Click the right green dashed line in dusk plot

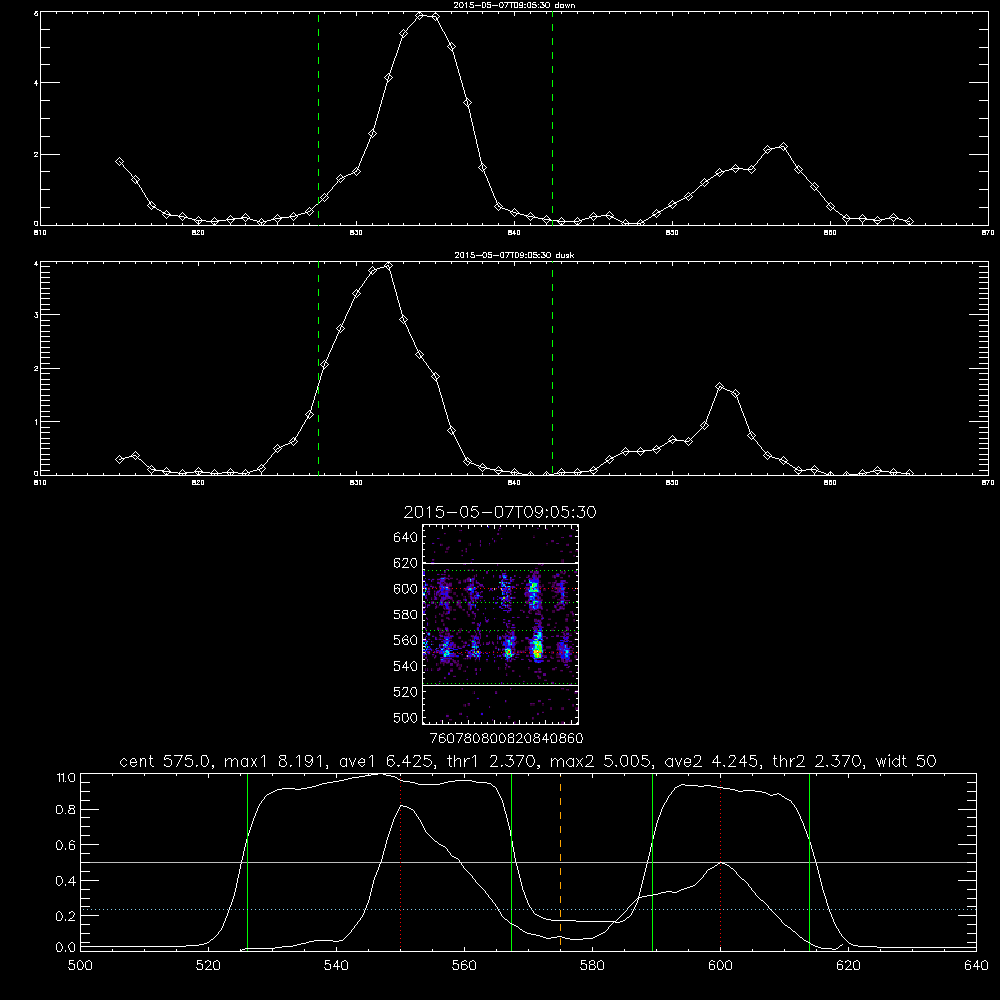(552, 368)
